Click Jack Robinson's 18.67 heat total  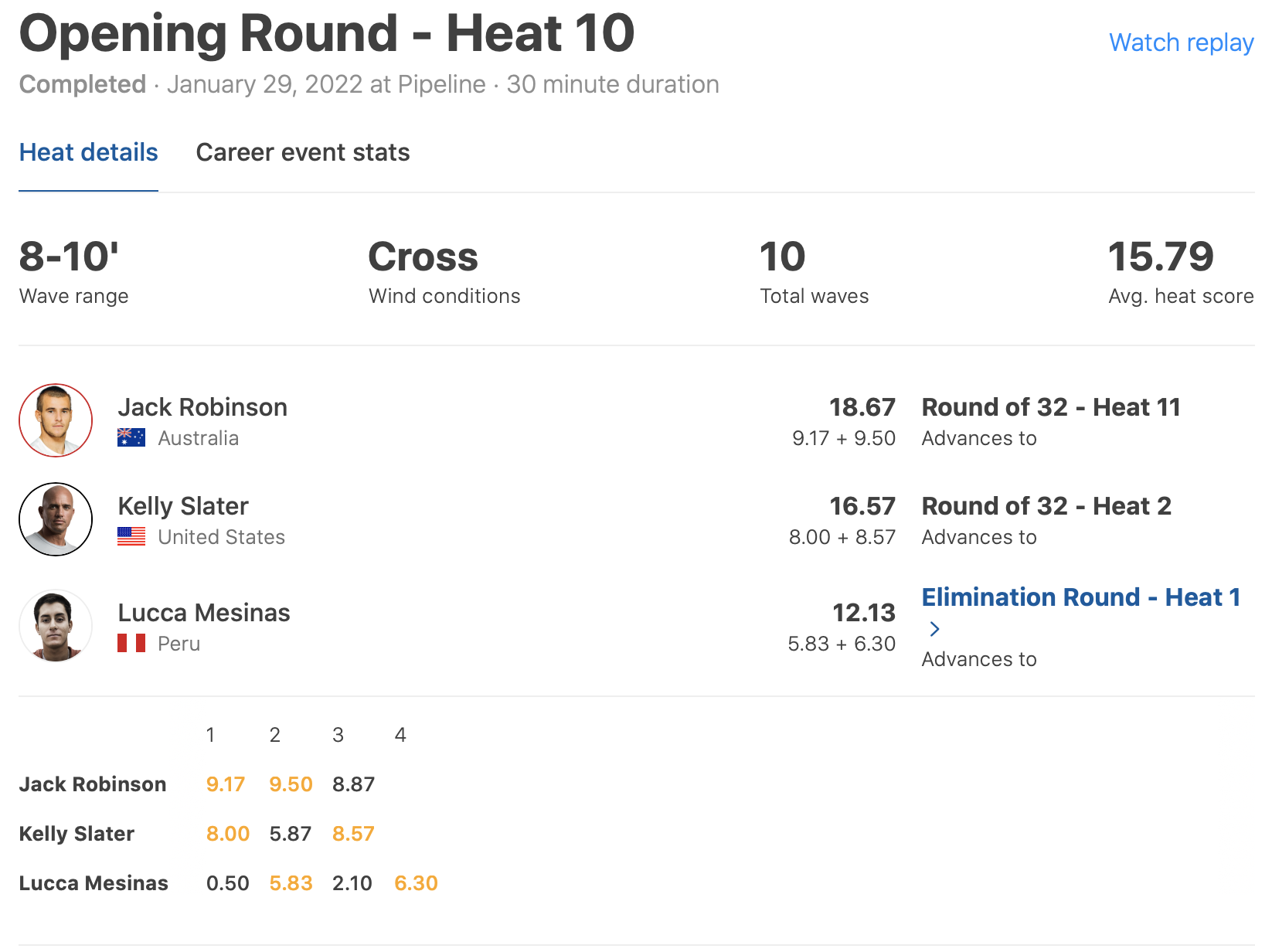click(x=862, y=407)
